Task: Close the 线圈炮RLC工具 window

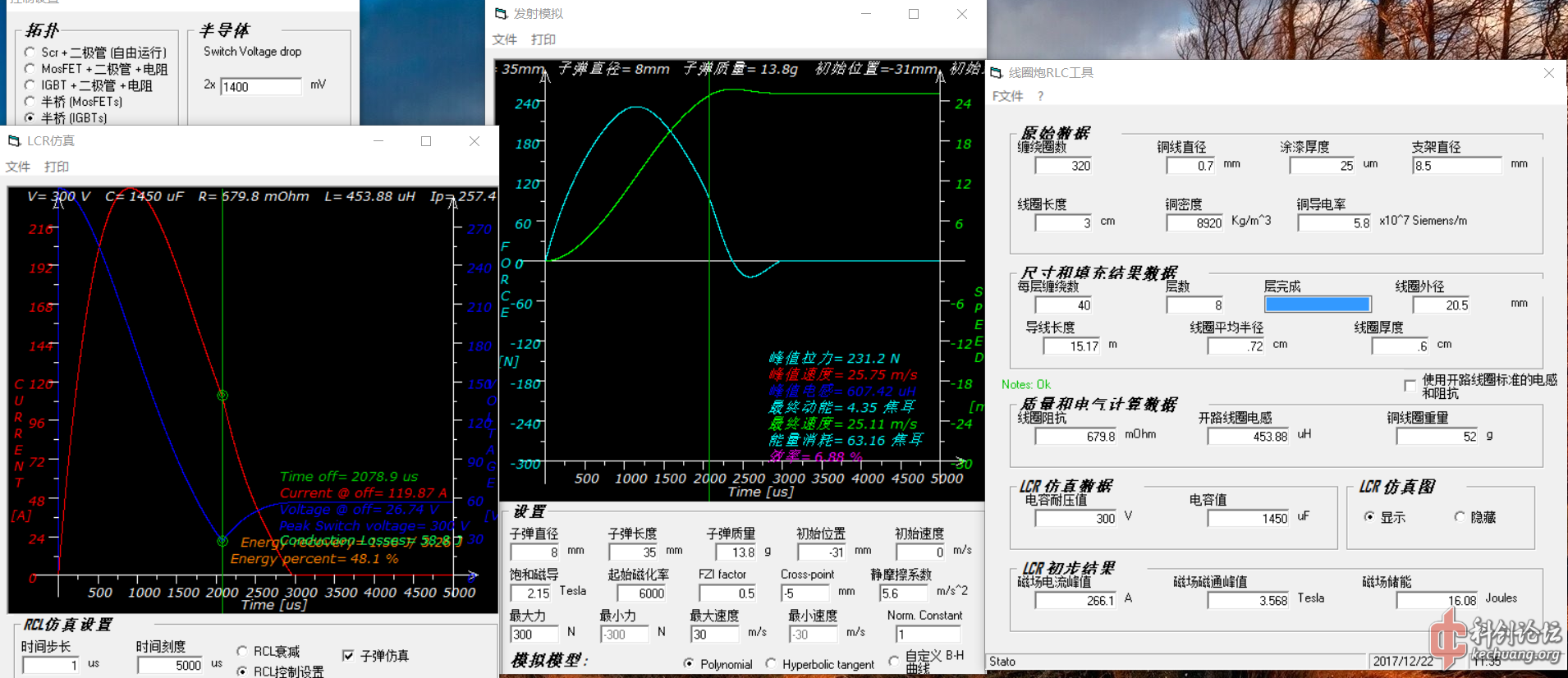Action: coord(1548,73)
